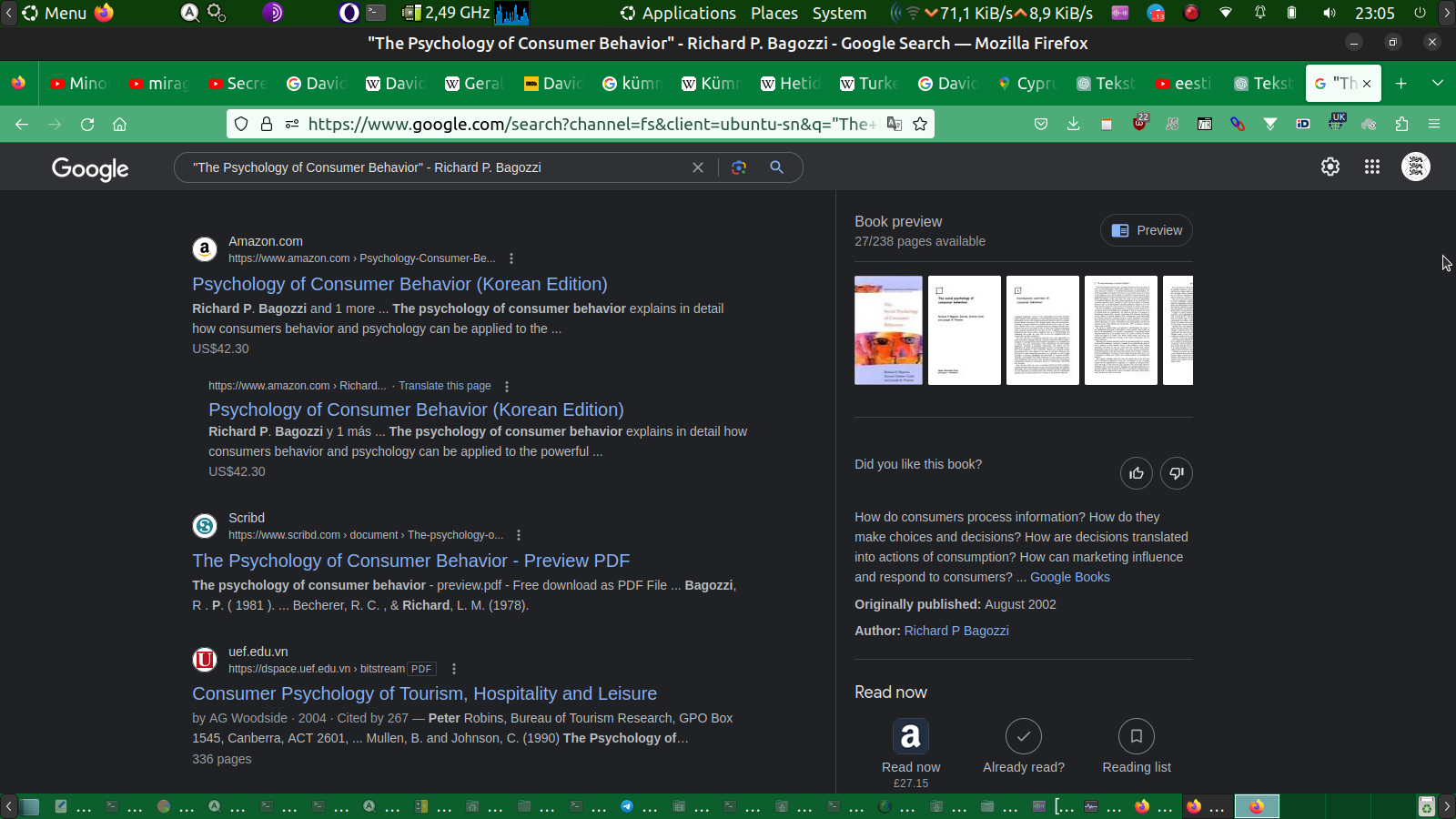Switch to the 'Geral' Wikipedia tab

[x=473, y=83]
